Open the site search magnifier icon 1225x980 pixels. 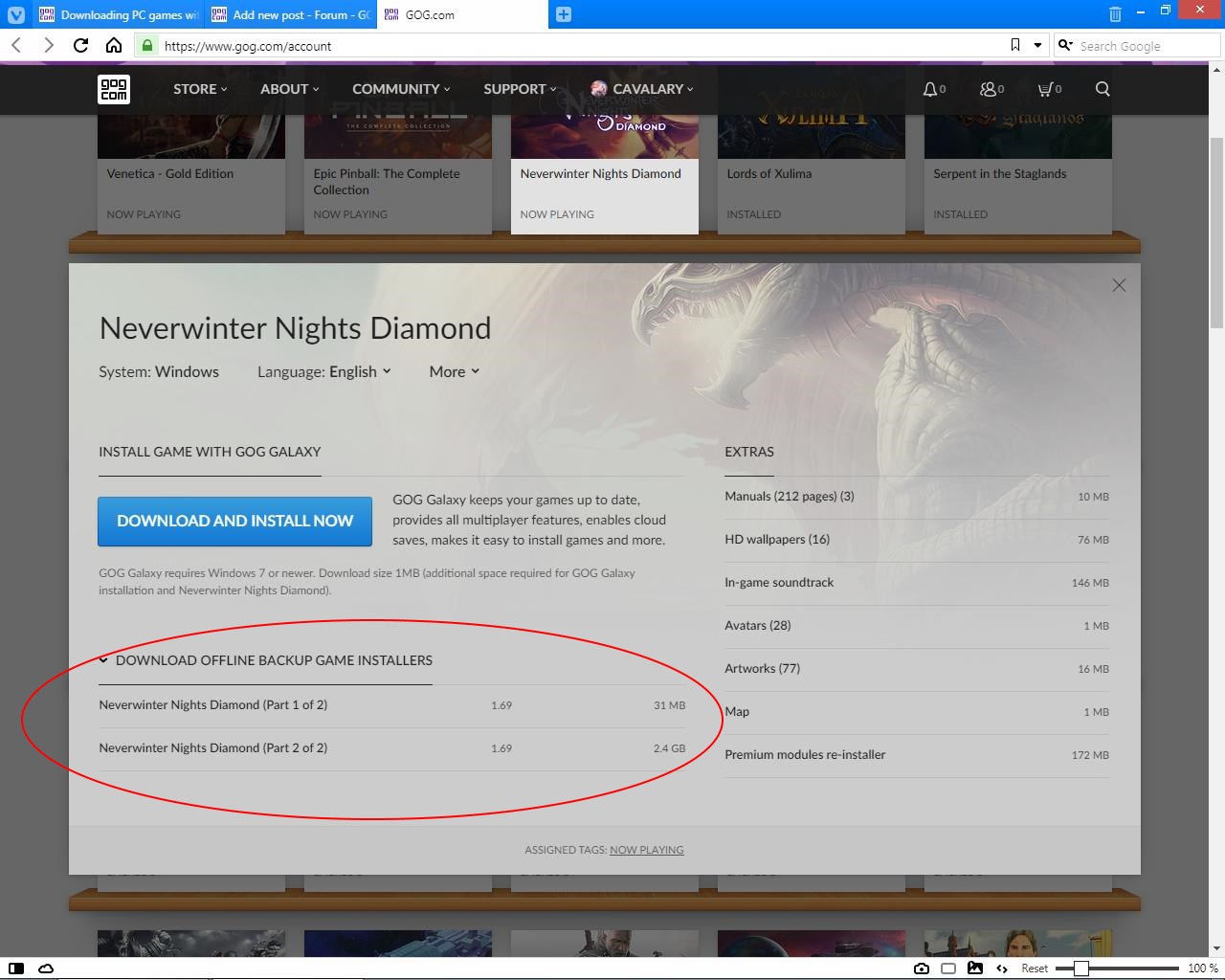pos(1102,89)
